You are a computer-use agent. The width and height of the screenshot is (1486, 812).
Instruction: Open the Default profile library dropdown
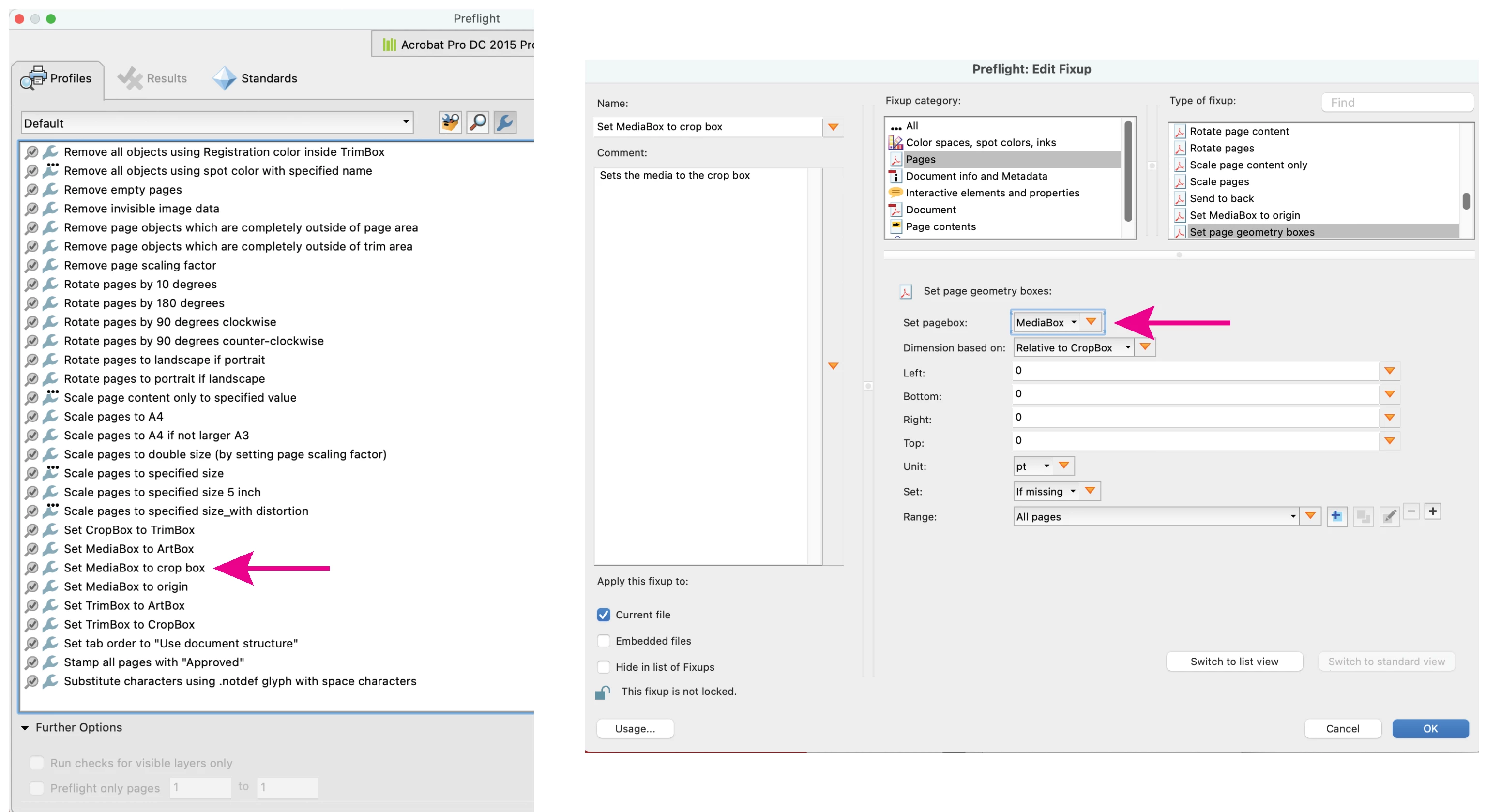coord(217,123)
